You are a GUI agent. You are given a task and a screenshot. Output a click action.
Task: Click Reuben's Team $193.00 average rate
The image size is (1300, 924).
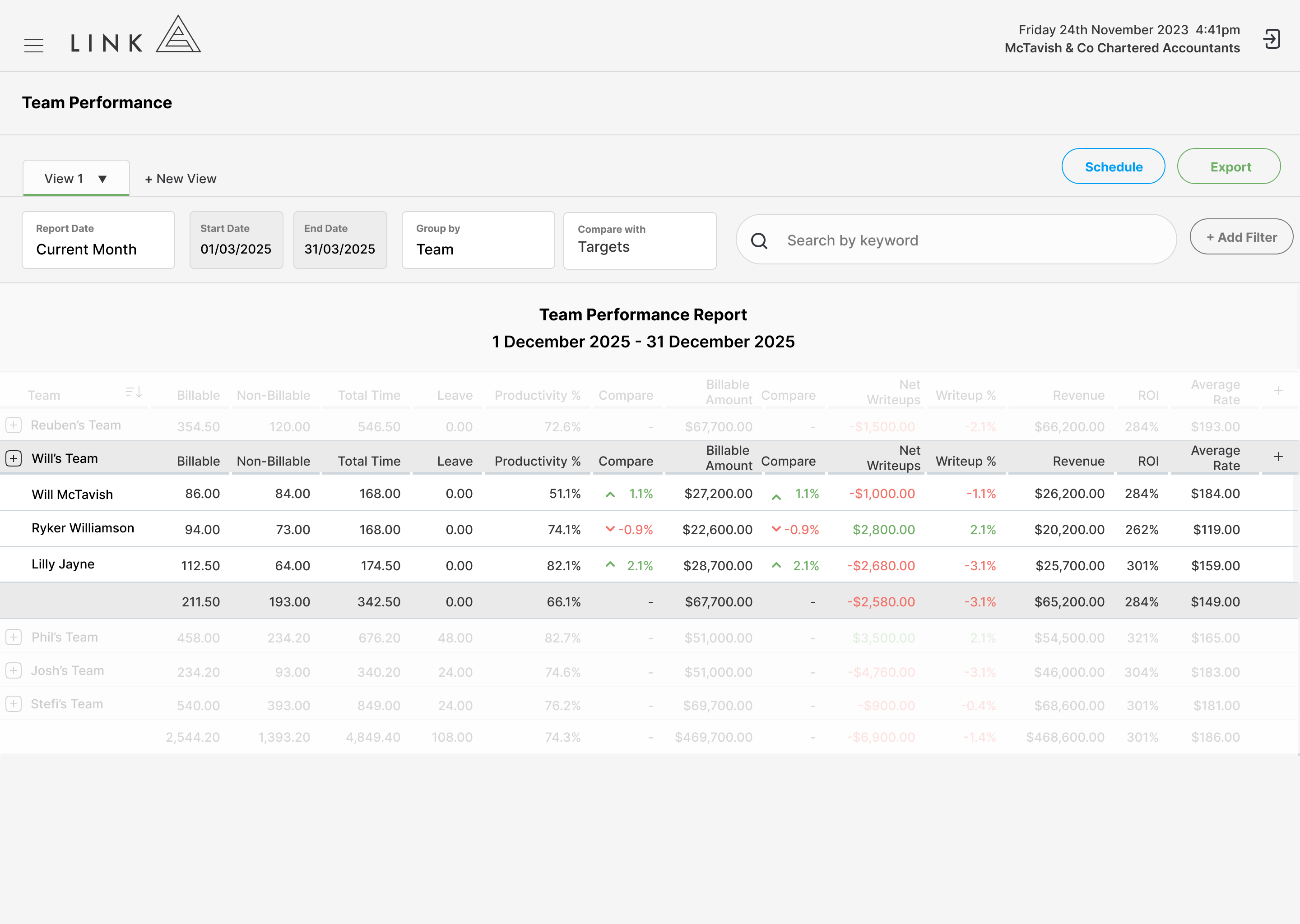point(1215,427)
